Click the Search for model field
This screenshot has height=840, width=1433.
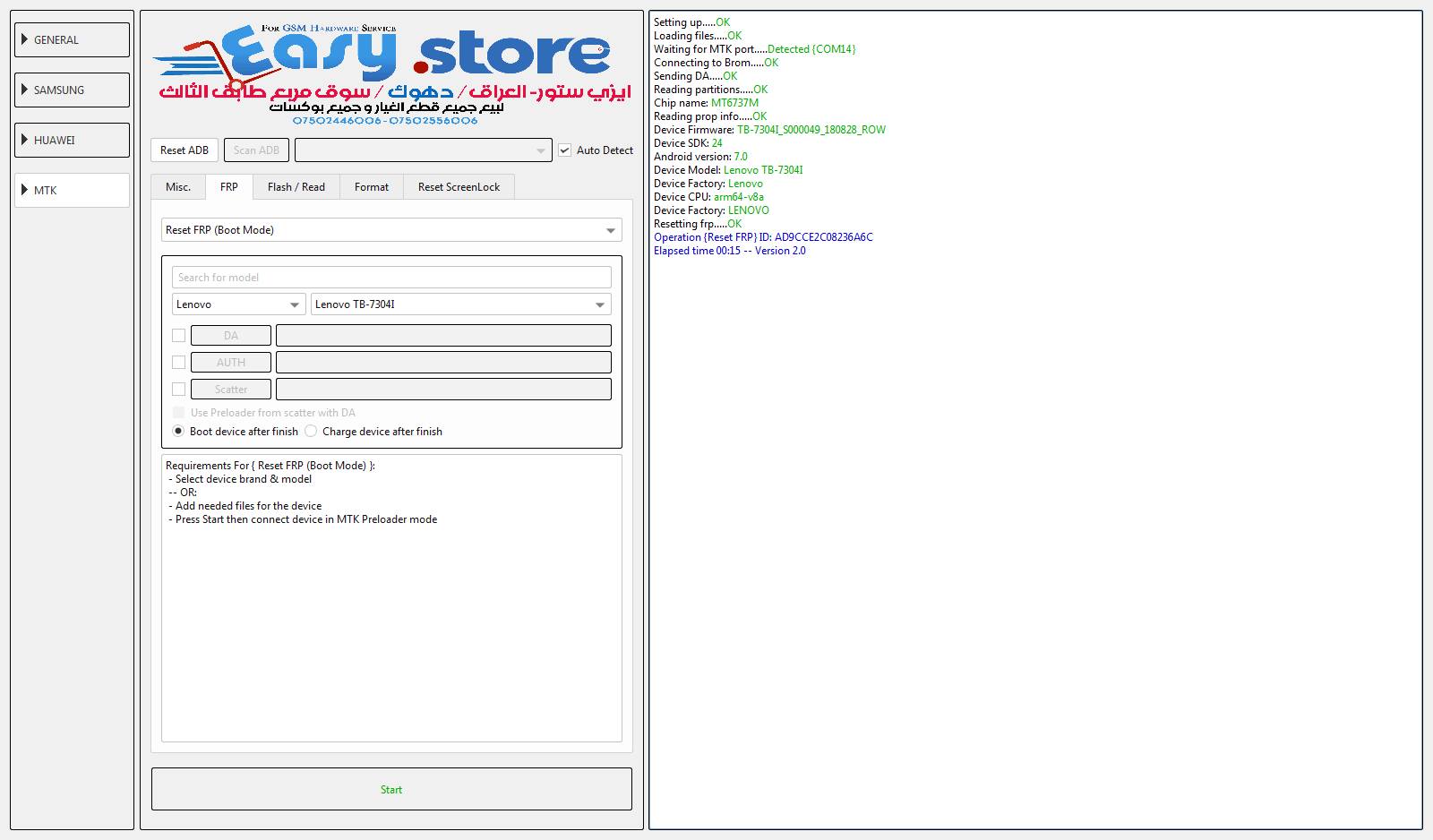[391, 278]
